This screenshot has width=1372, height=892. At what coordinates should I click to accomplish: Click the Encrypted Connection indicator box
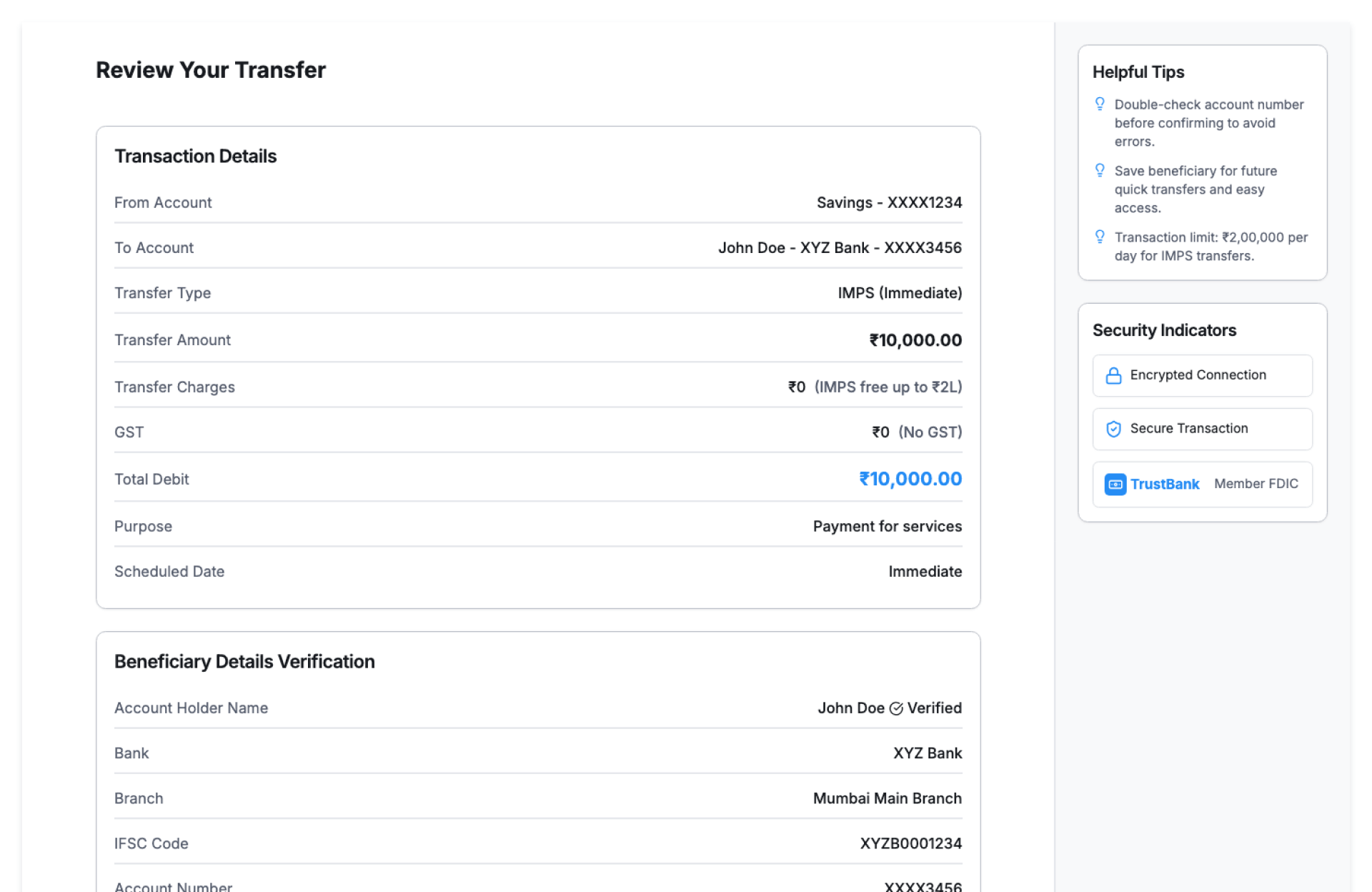1202,376
